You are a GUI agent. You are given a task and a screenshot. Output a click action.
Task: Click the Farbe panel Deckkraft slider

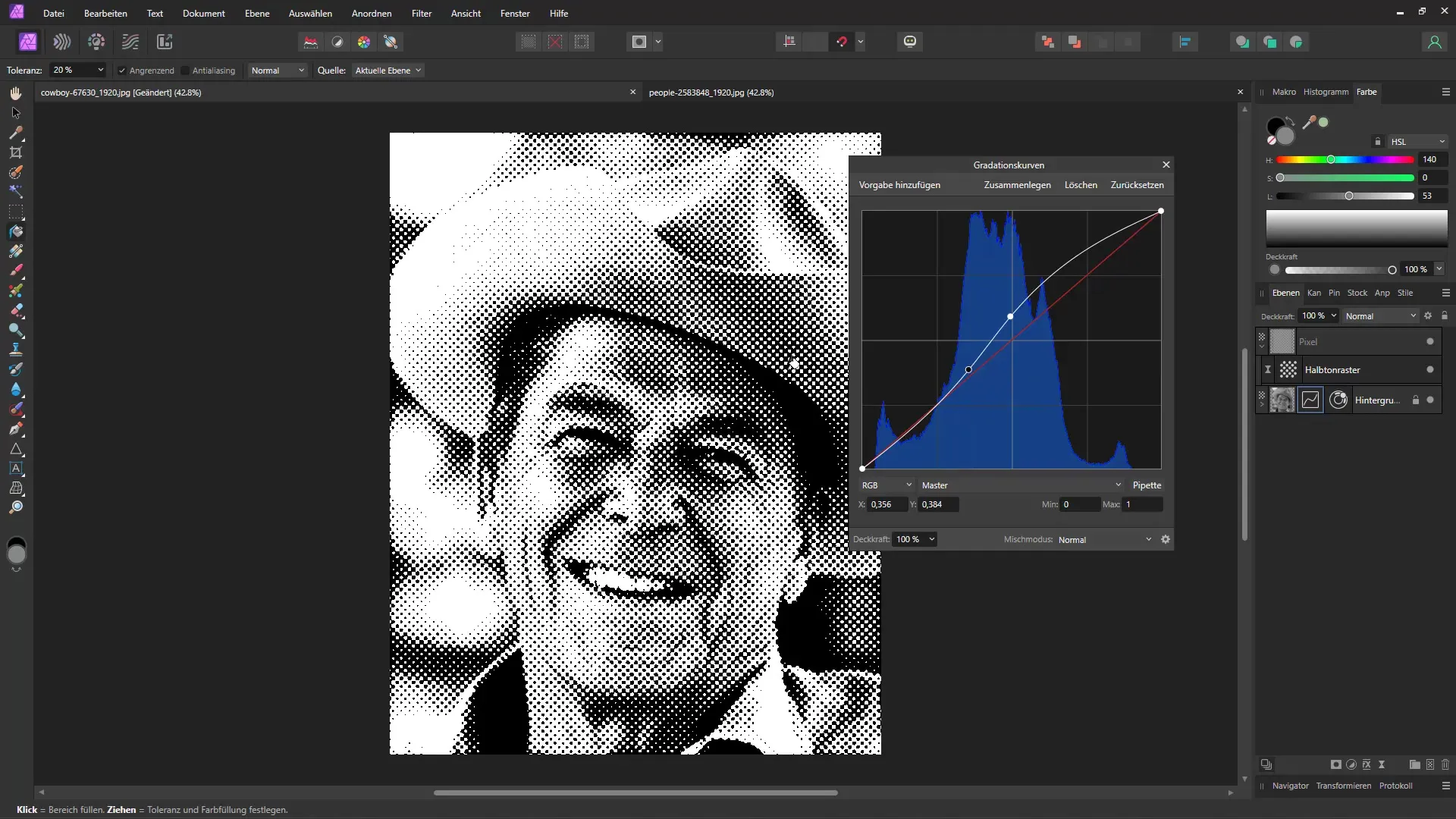[x=1341, y=270]
